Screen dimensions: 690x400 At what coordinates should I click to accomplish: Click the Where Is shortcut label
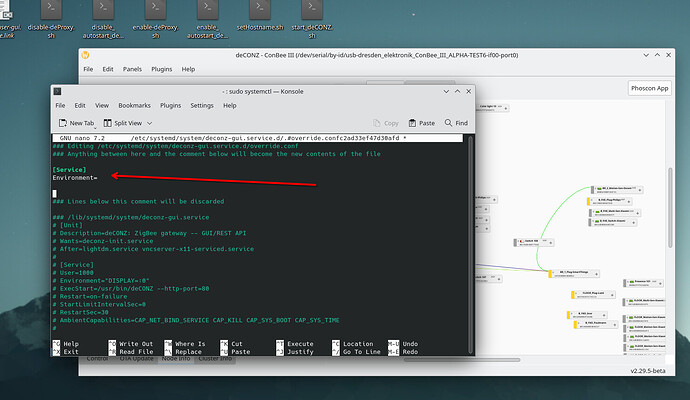point(190,344)
